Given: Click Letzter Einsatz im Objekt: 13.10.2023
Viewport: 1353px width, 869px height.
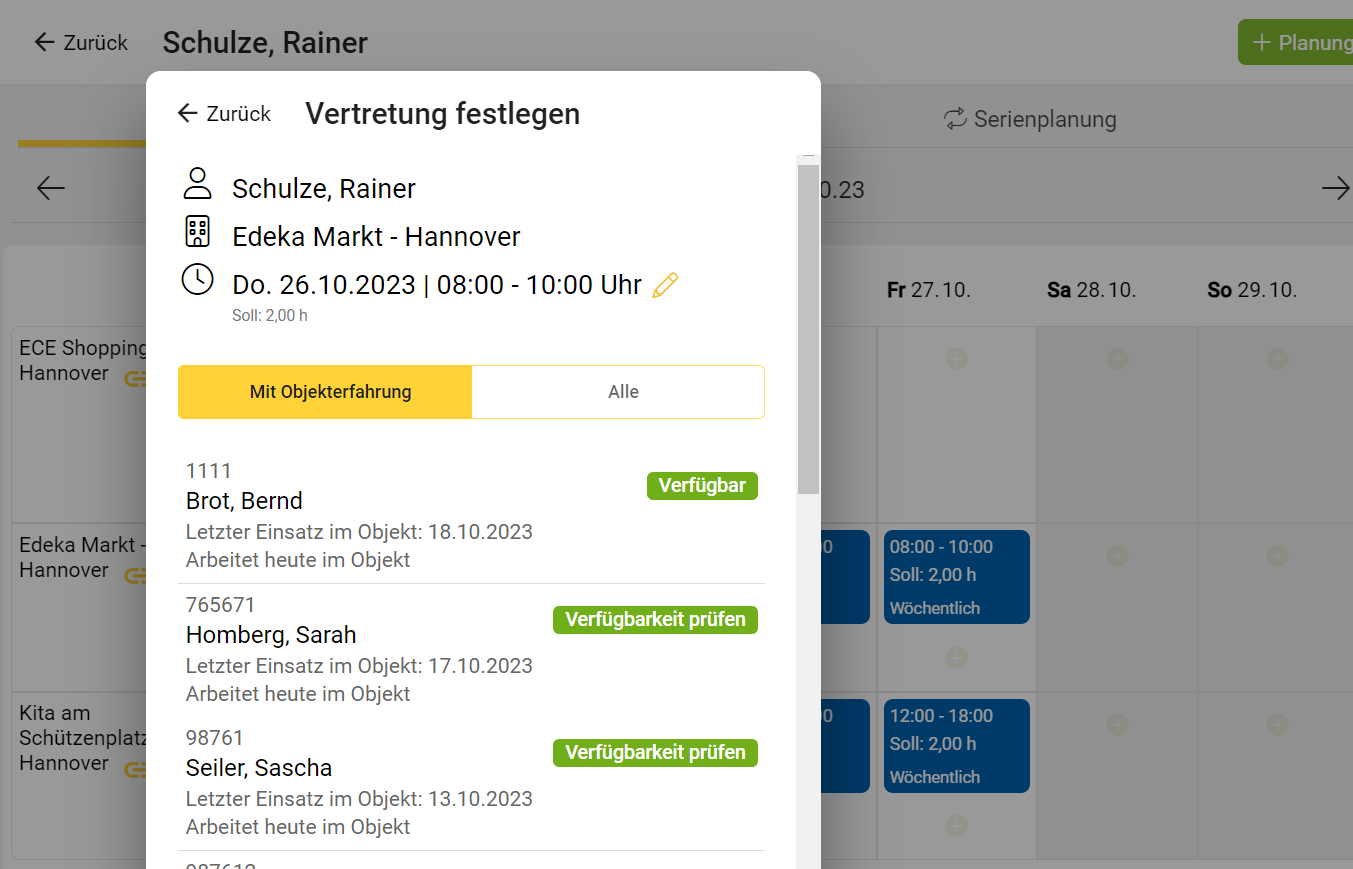Looking at the screenshot, I should (359, 799).
